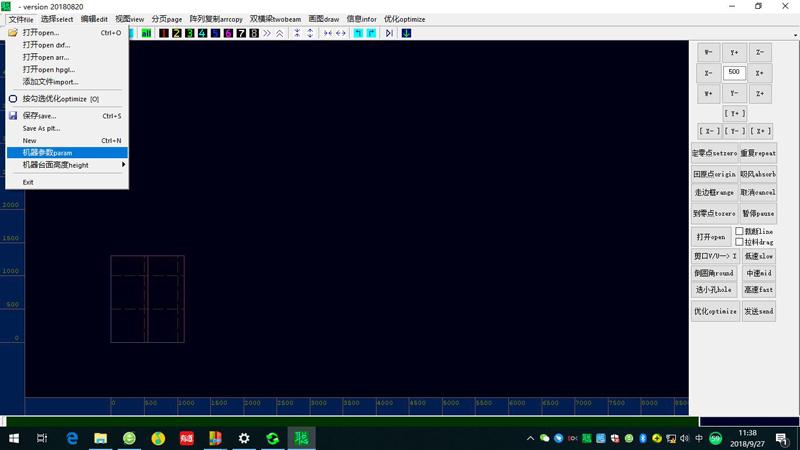Click the 吸风absorb button
Screen dimensions: 800x450
(x=758, y=174)
